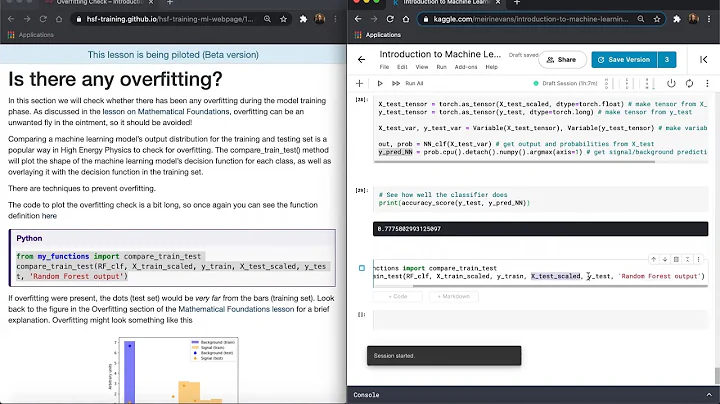Click Save Version button
The height and width of the screenshot is (404, 720).
click(x=624, y=60)
